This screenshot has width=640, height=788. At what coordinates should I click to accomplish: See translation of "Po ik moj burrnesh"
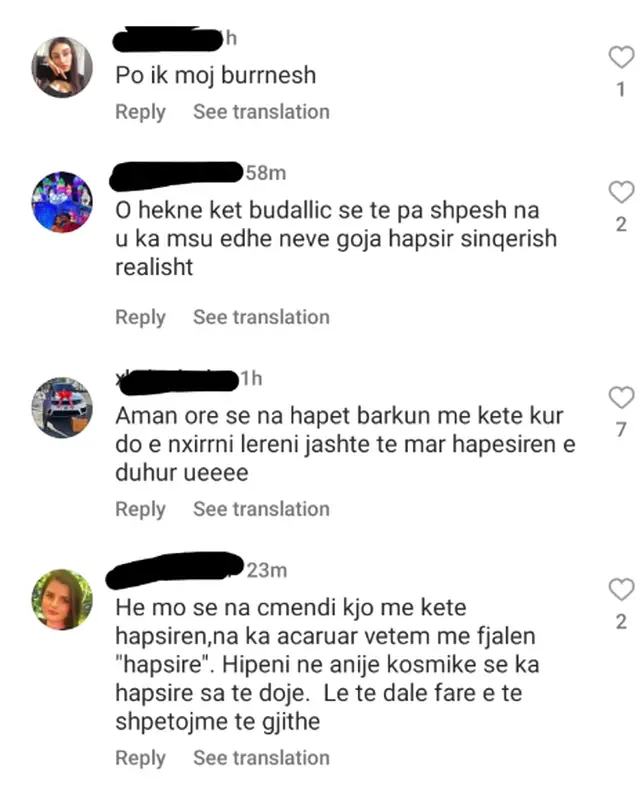pos(261,112)
